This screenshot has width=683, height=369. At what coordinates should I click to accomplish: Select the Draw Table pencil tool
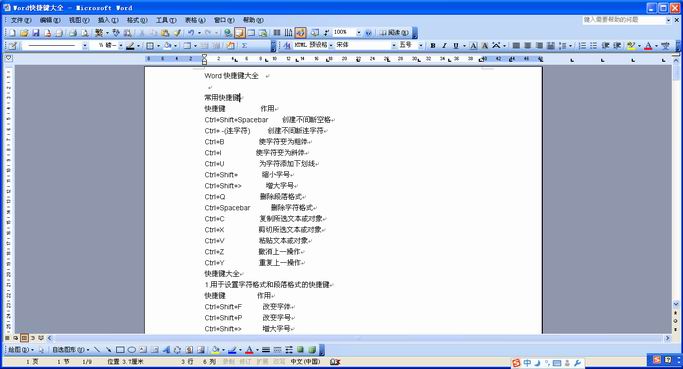tap(12, 45)
